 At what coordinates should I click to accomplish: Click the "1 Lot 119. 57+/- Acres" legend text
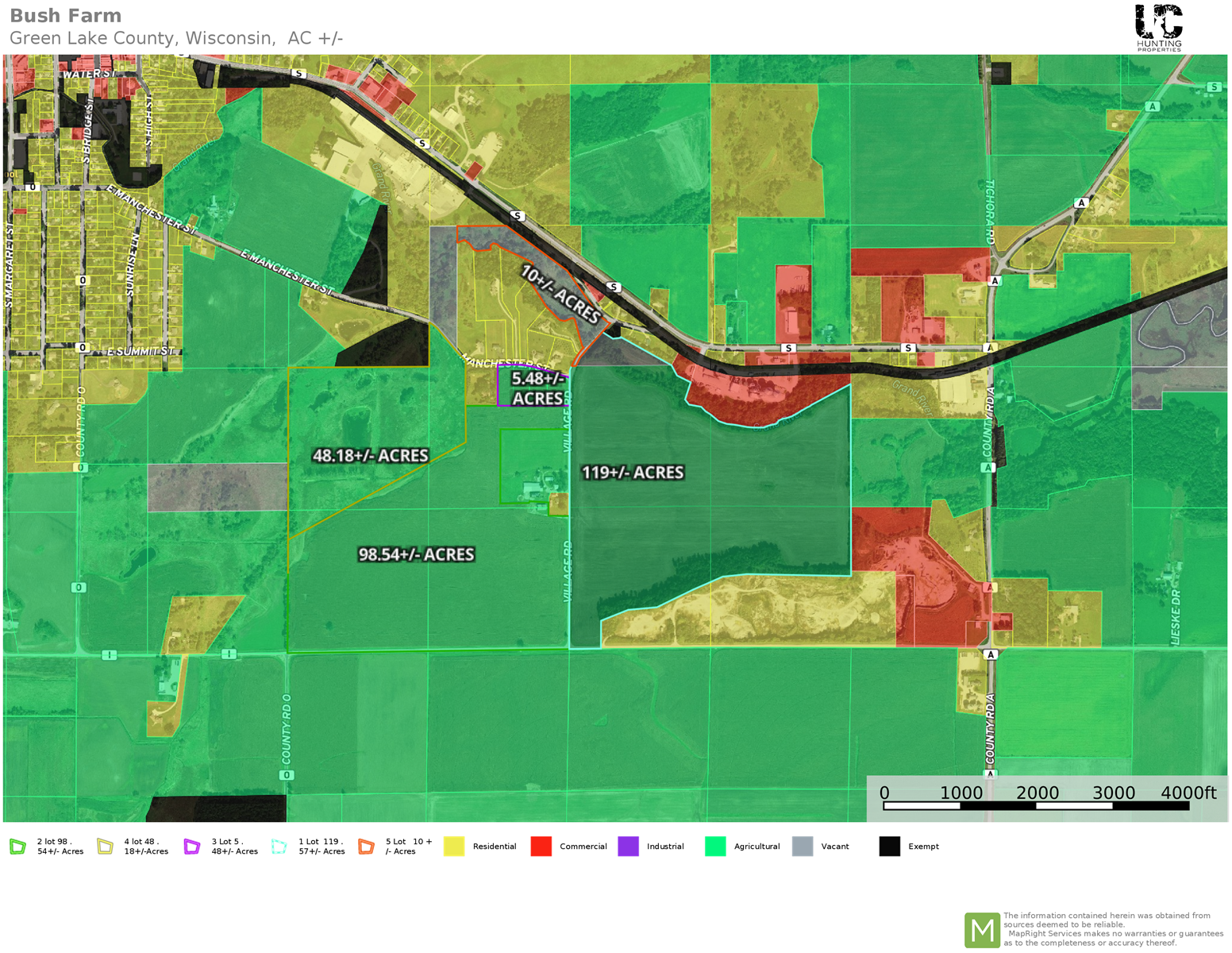pyautogui.click(x=321, y=847)
